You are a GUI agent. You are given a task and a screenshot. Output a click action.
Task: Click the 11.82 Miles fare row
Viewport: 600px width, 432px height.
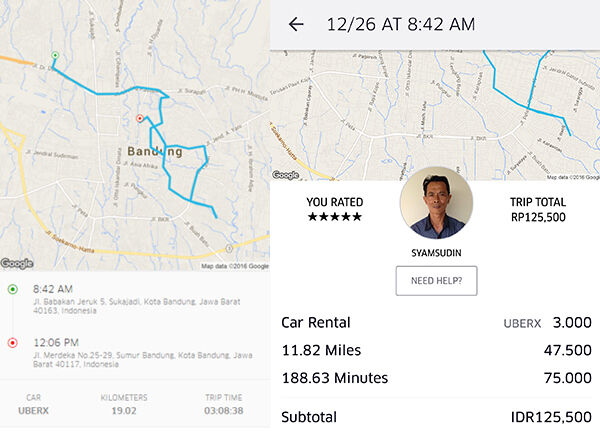click(x=436, y=350)
